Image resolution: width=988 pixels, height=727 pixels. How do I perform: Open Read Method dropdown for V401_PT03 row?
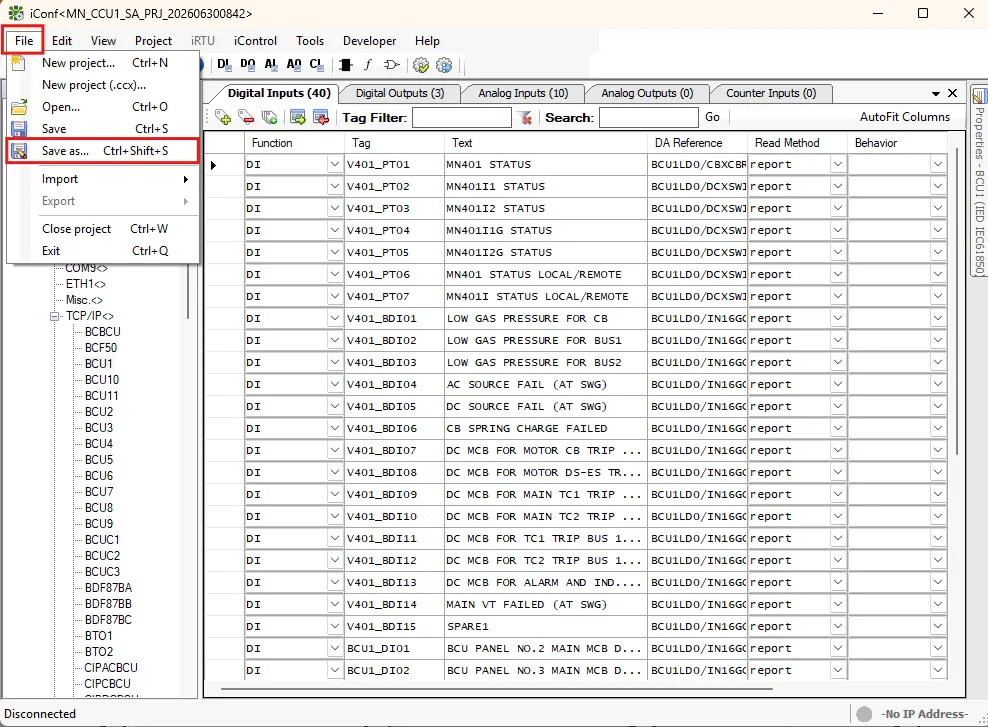pyautogui.click(x=837, y=209)
